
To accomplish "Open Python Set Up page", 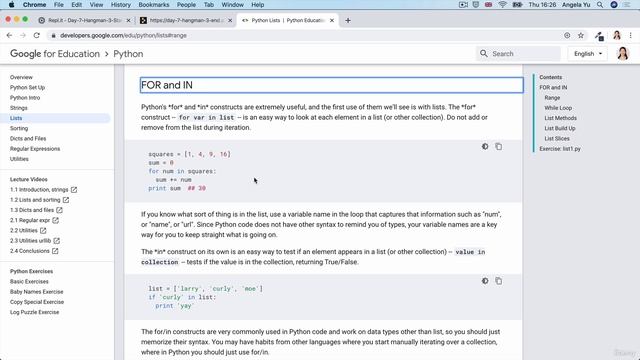I will [27, 87].
